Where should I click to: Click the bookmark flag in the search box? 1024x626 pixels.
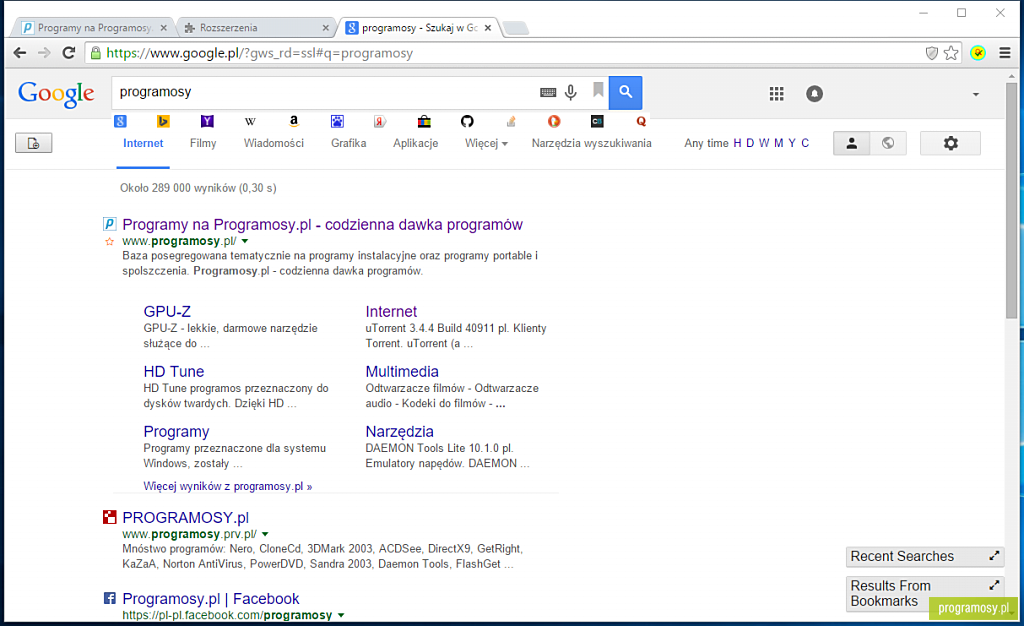click(598, 90)
